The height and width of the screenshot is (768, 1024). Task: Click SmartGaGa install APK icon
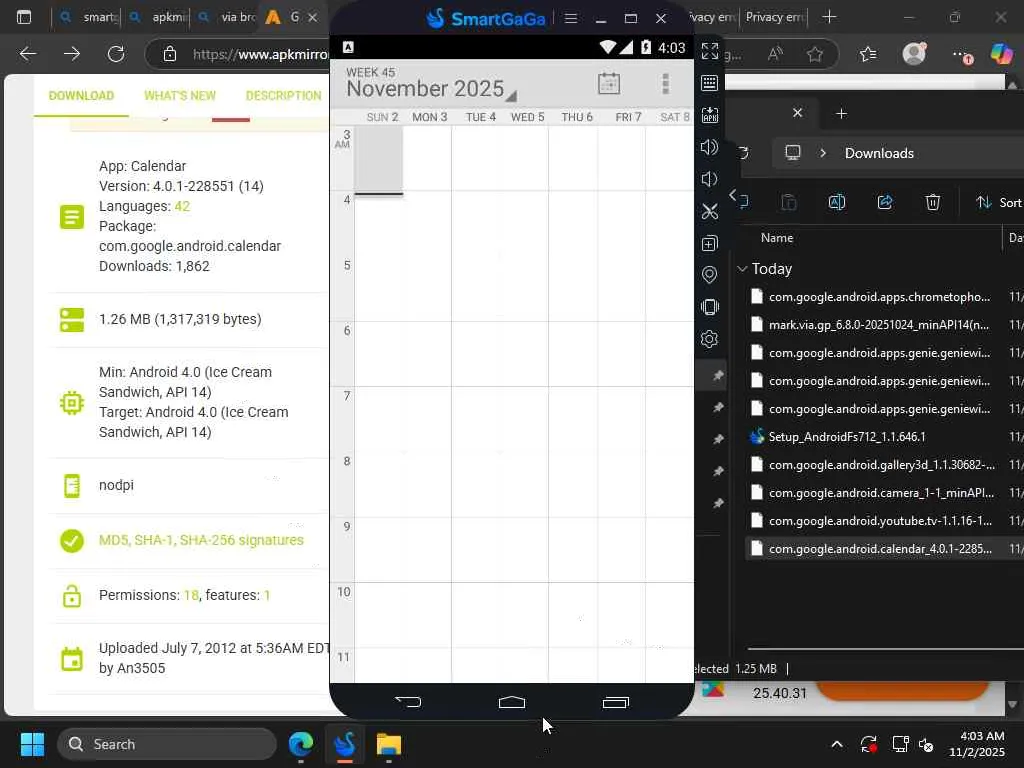(x=709, y=115)
